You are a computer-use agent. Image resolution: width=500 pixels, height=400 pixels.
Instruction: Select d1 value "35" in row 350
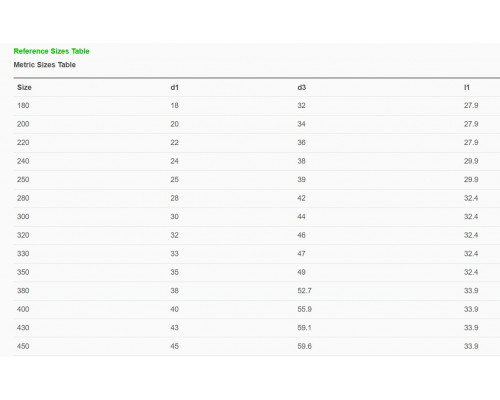[x=175, y=272]
